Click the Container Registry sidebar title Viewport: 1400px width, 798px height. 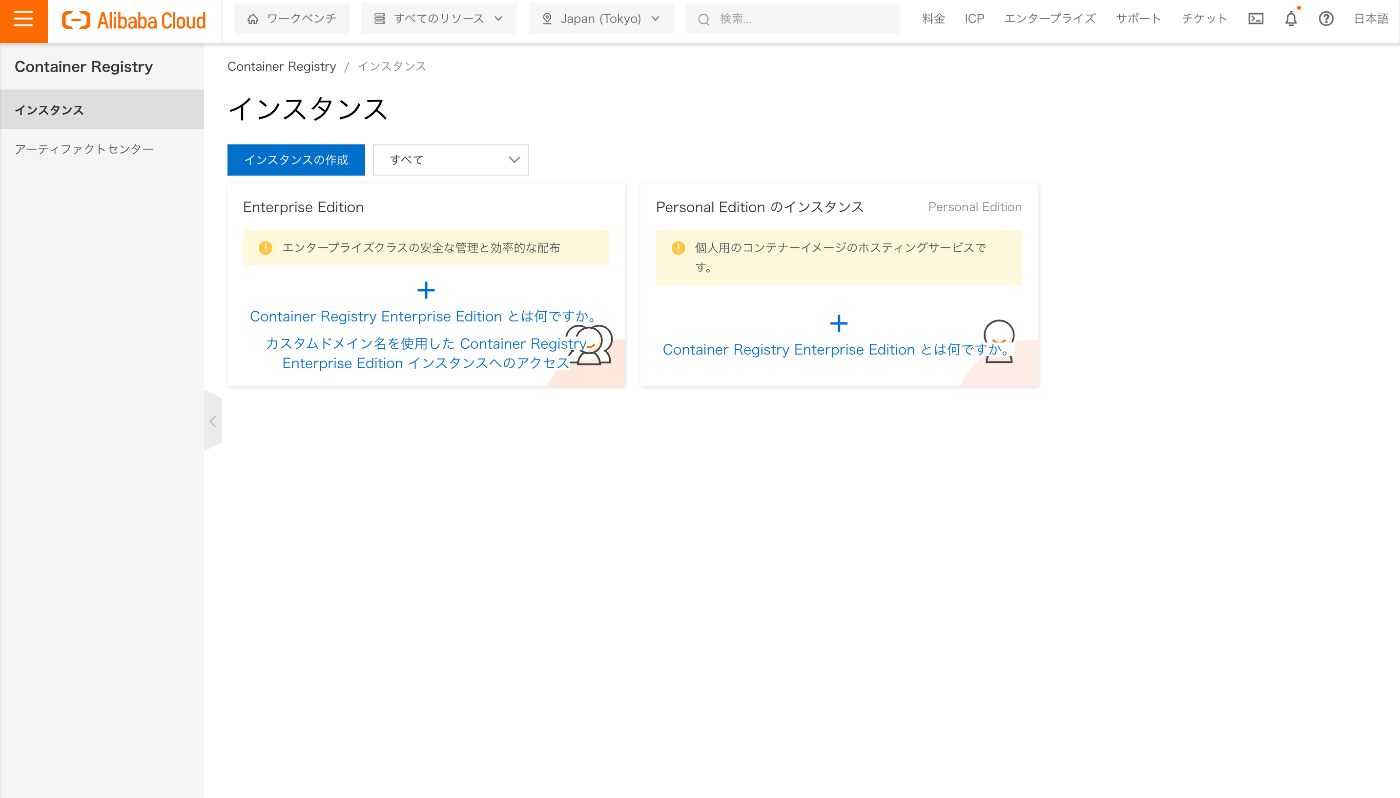84,67
